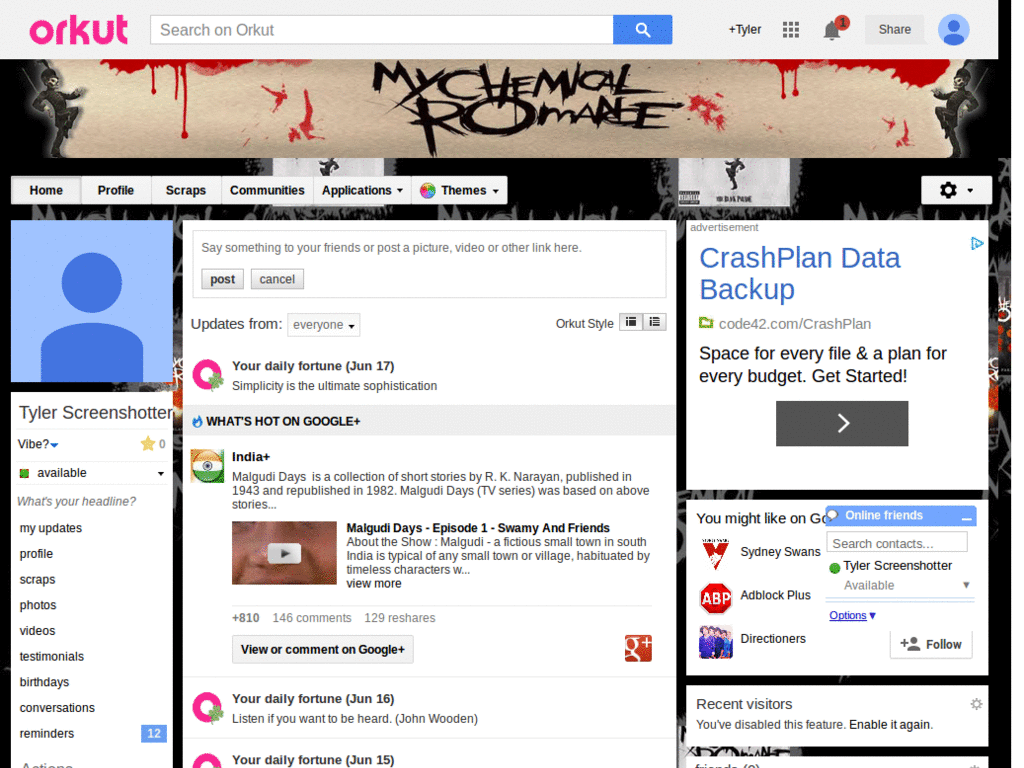The width and height of the screenshot is (1024, 768).
Task: Click the AdChoices icon on advertisement
Action: click(976, 244)
